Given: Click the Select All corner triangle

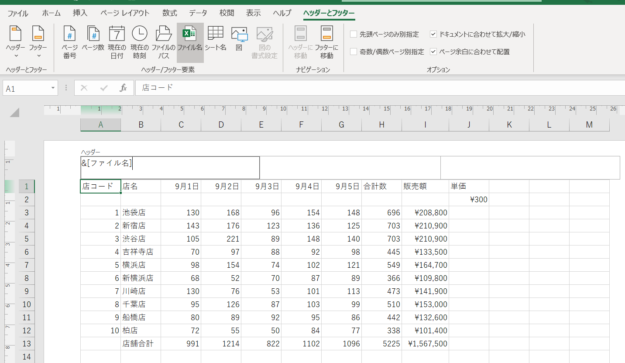Looking at the screenshot, I should [x=15, y=113].
